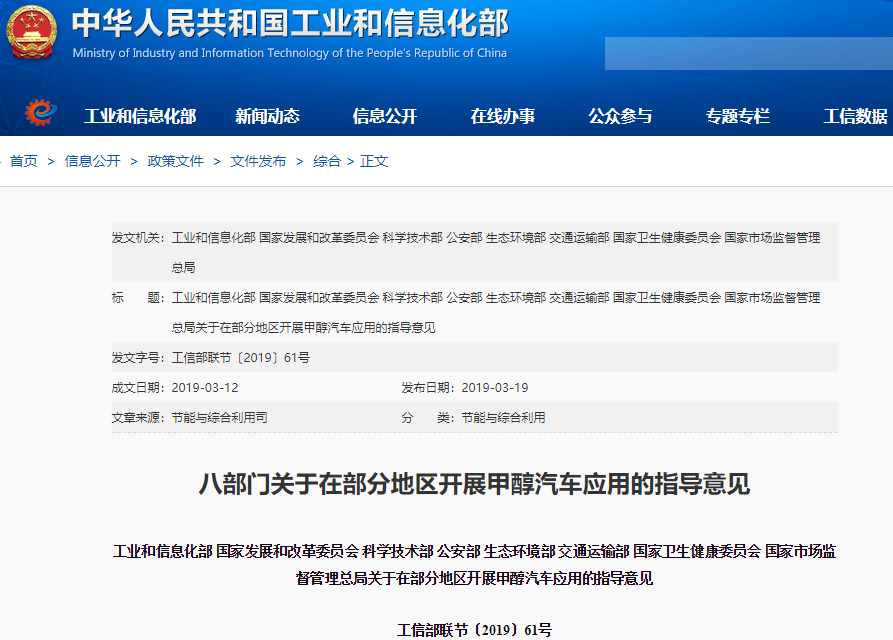893x640 pixels.
Task: Open the 专题专栏 section
Action: pyautogui.click(x=740, y=115)
